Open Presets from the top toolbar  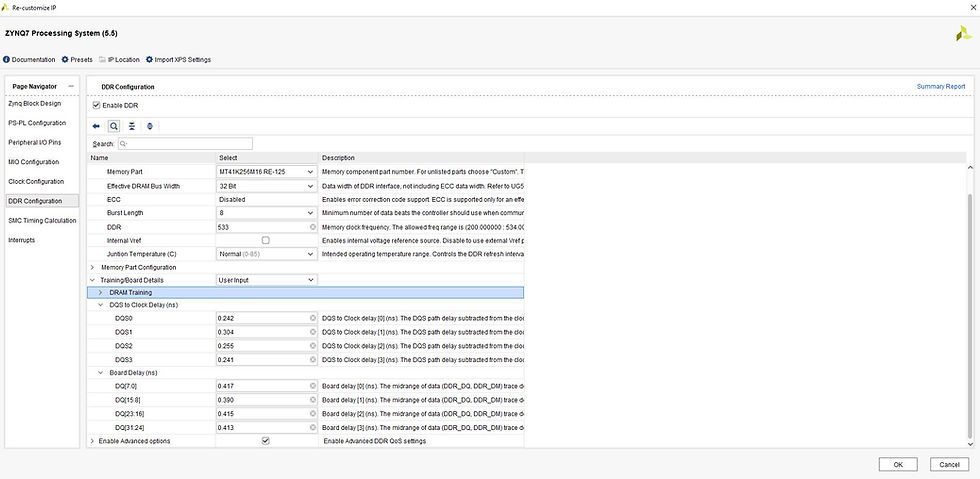click(x=77, y=59)
